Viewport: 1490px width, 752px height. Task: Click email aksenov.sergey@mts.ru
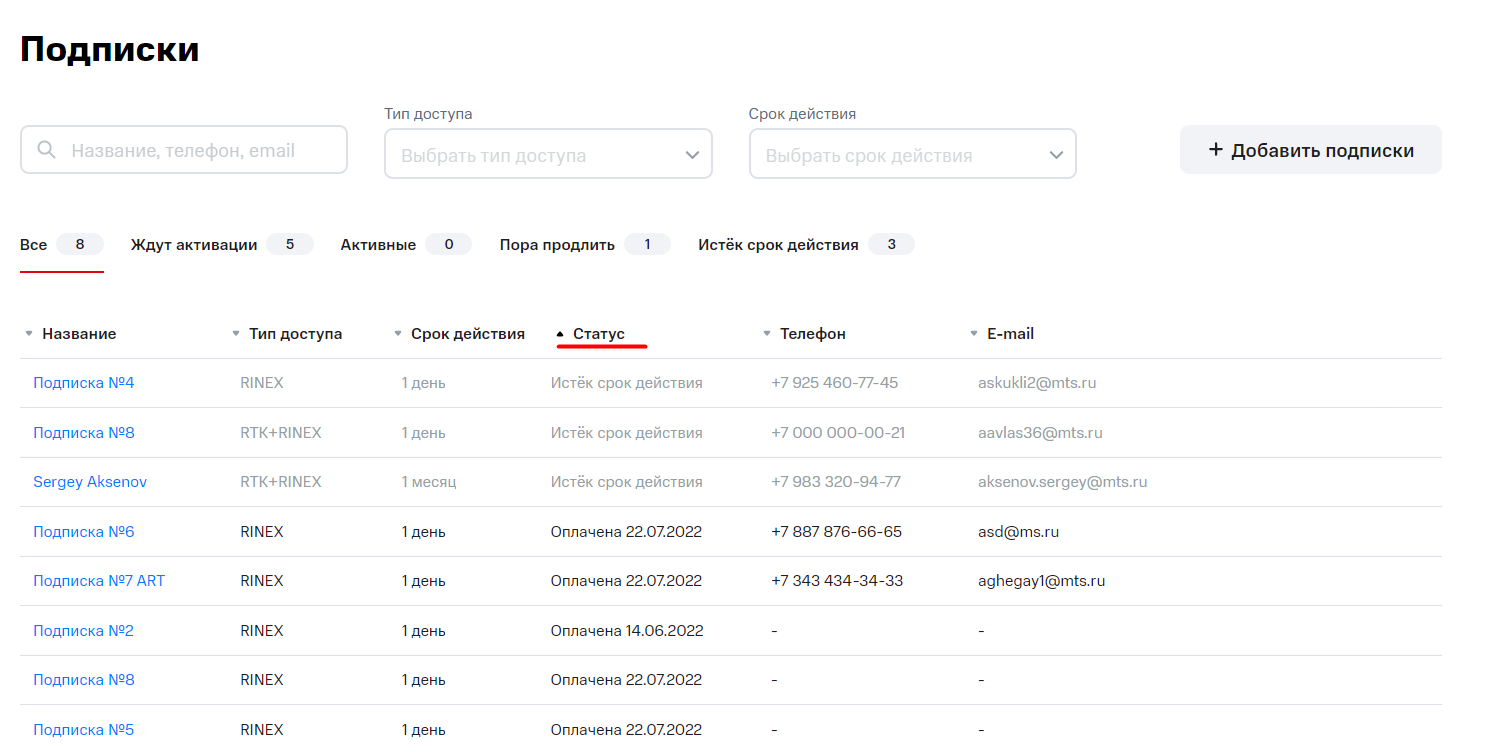click(x=1063, y=482)
